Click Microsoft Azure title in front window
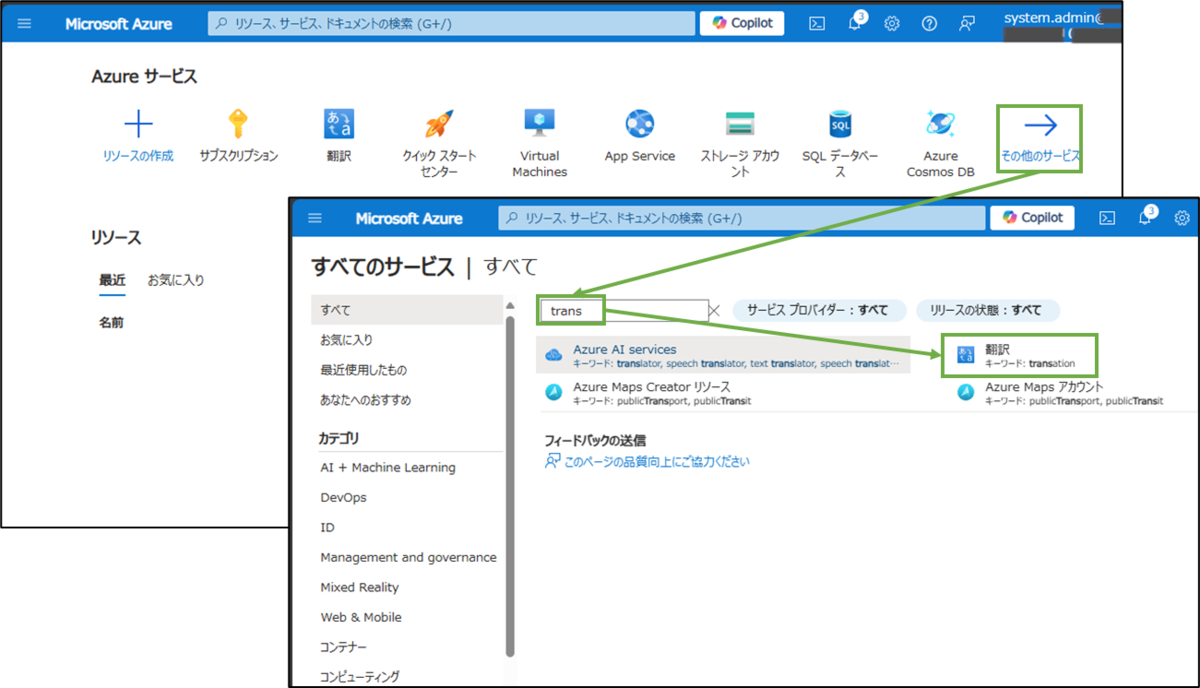The width and height of the screenshot is (1200, 688). [409, 218]
